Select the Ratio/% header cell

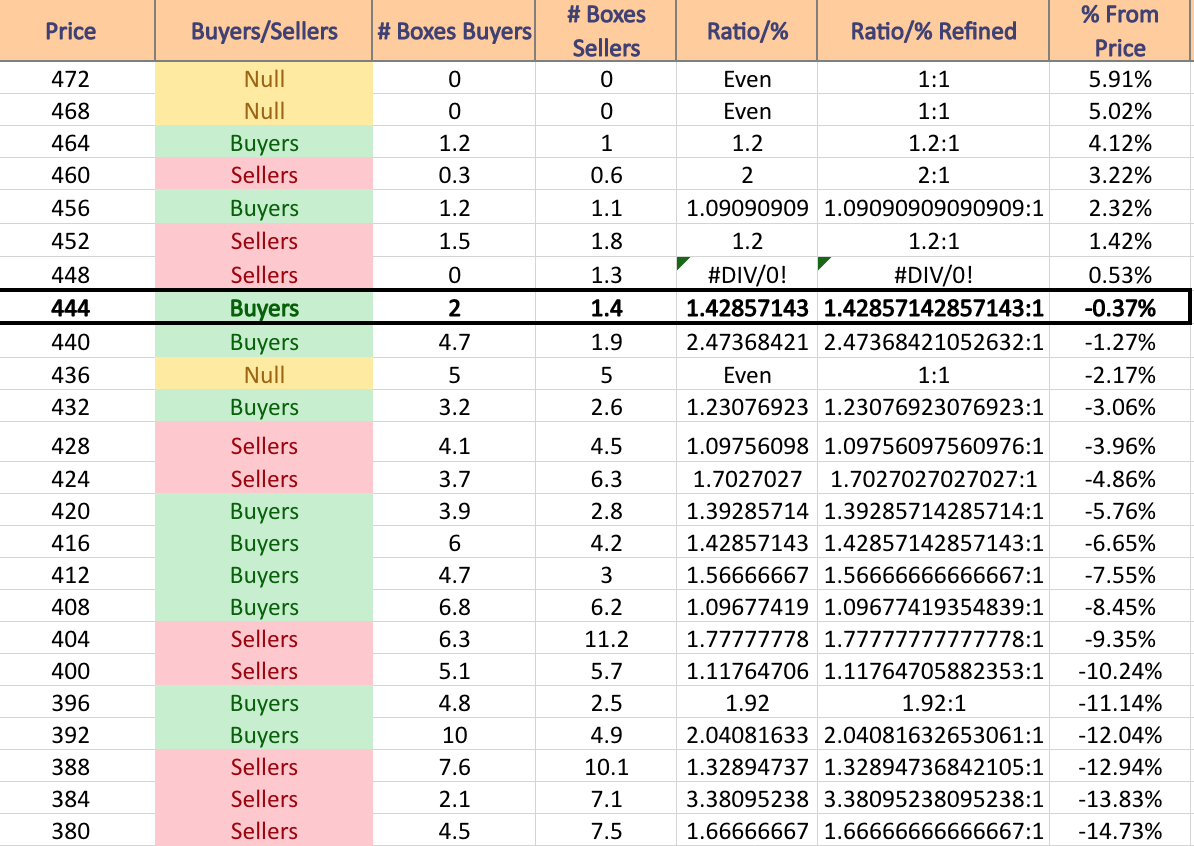click(747, 30)
